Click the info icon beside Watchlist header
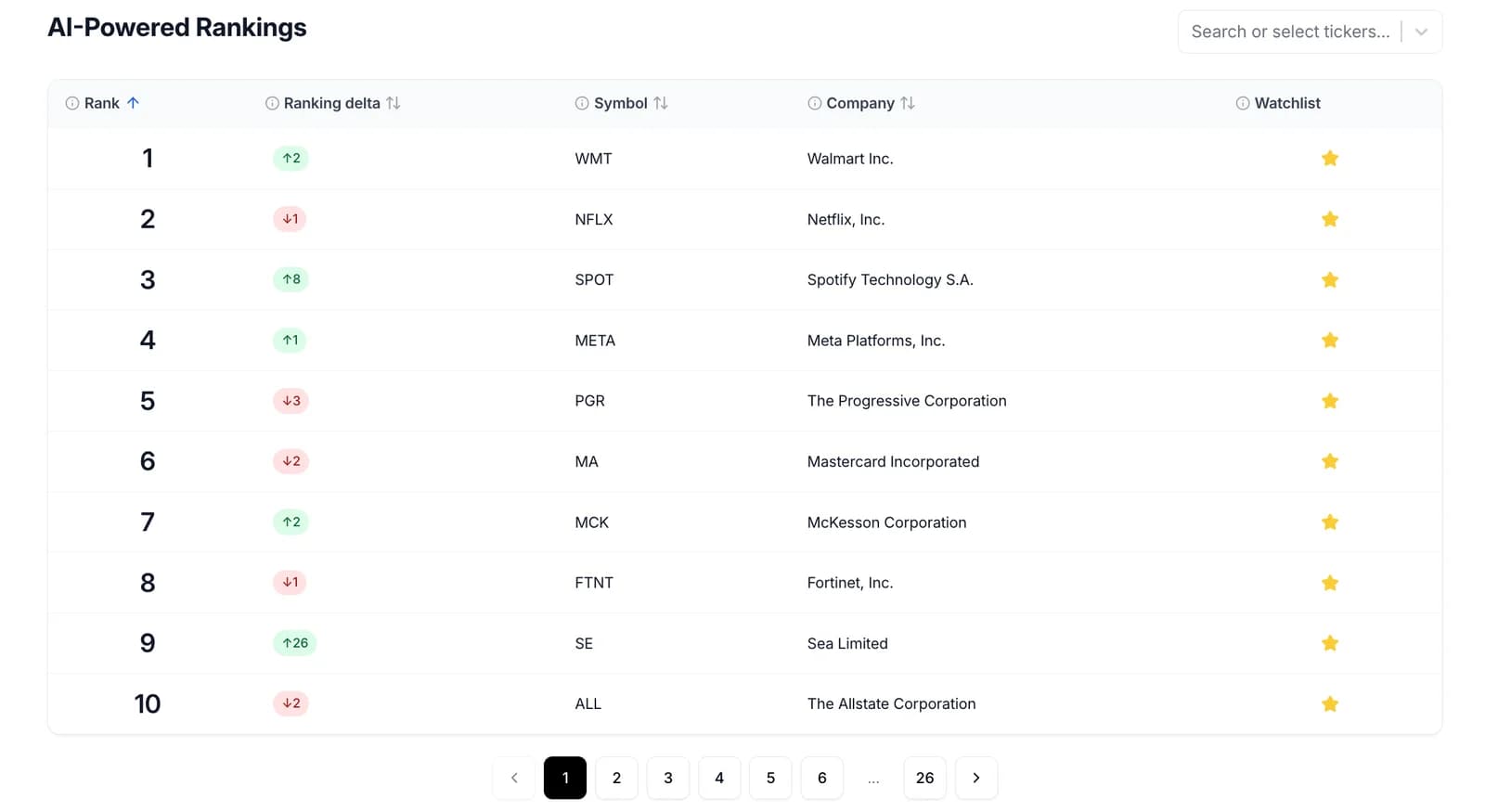This screenshot has width=1485, height=812. click(x=1243, y=103)
